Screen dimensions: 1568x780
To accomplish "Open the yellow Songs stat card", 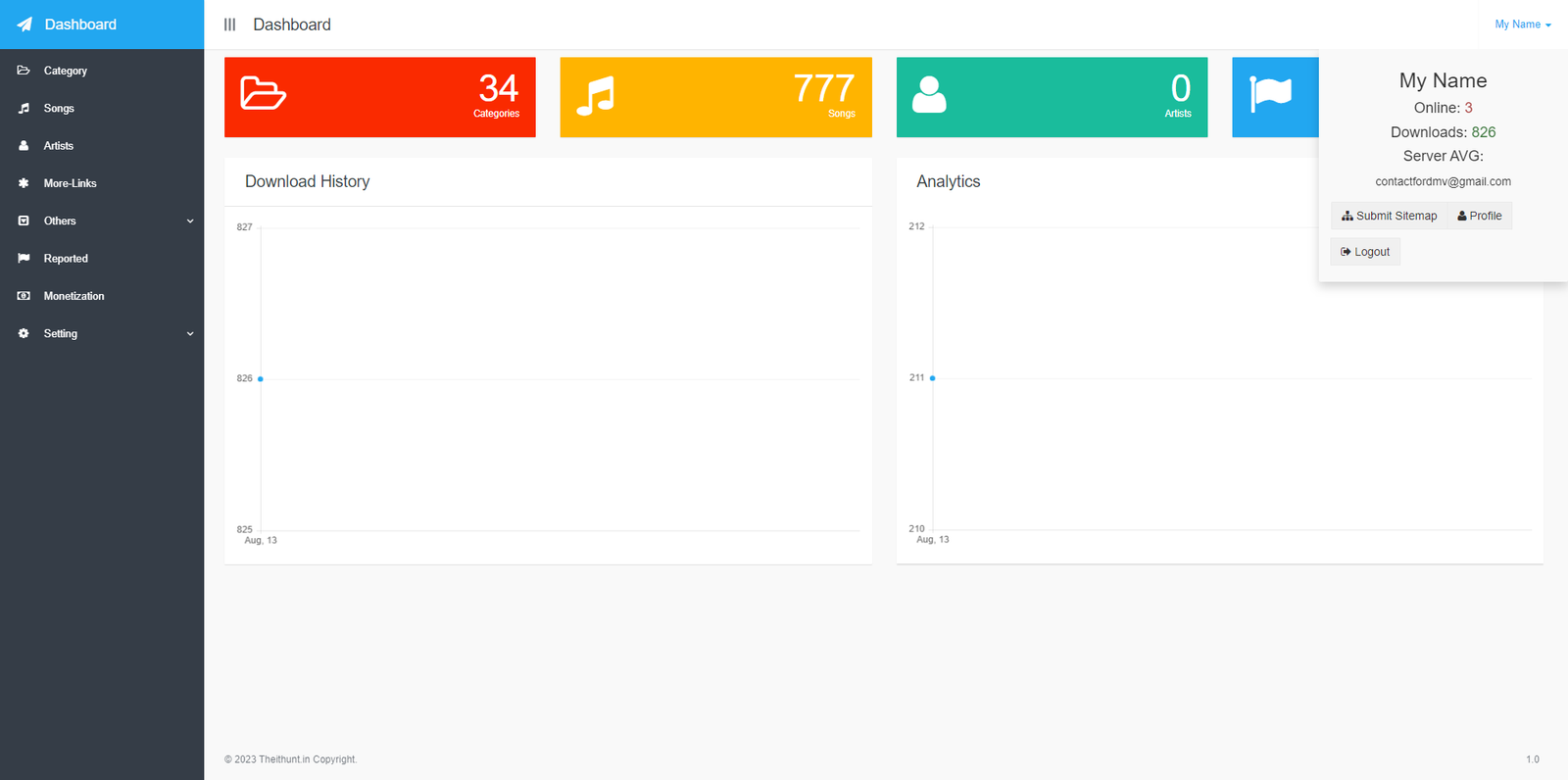I will 715,97.
